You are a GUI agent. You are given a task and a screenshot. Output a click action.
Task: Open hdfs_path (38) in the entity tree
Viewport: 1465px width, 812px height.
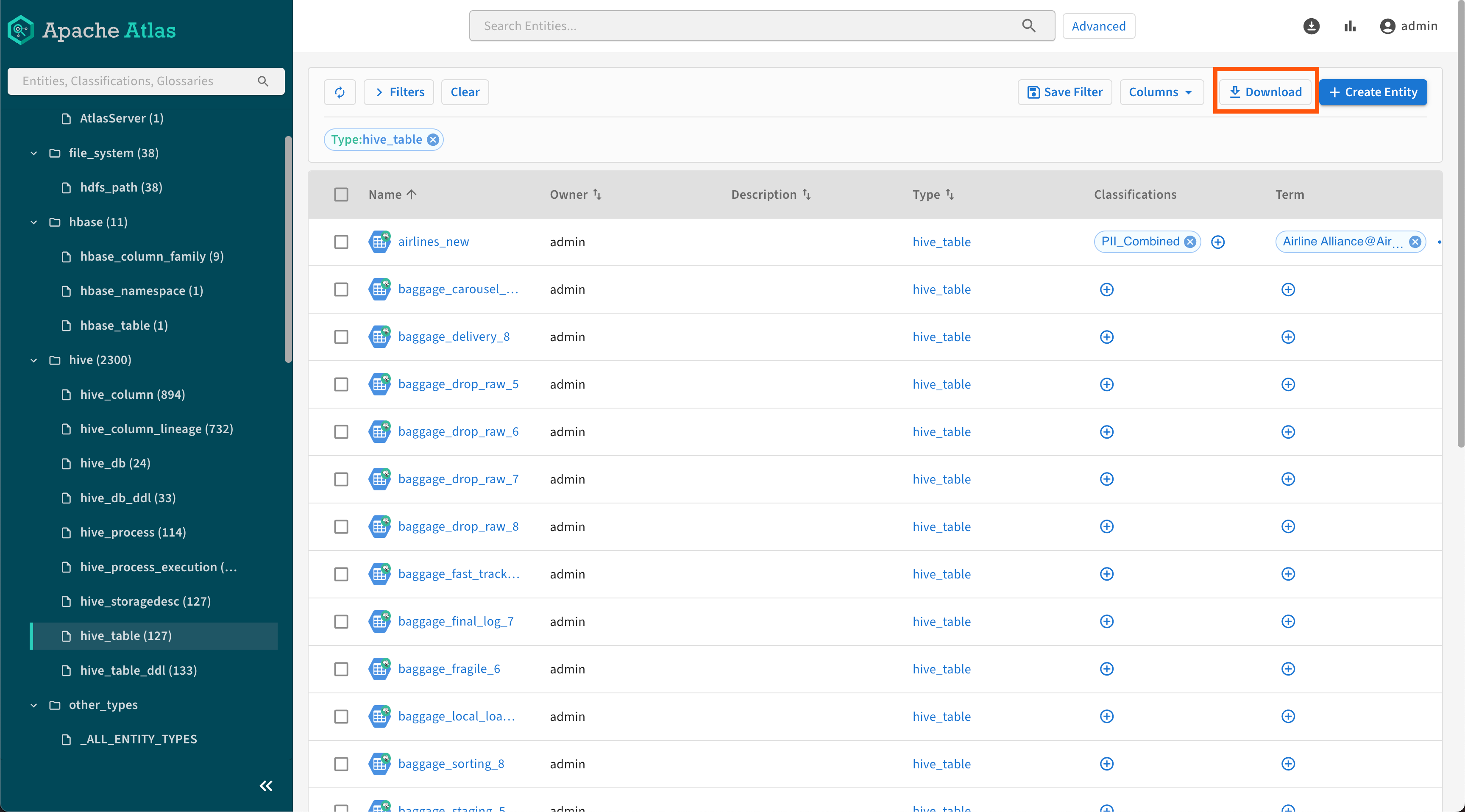[120, 187]
